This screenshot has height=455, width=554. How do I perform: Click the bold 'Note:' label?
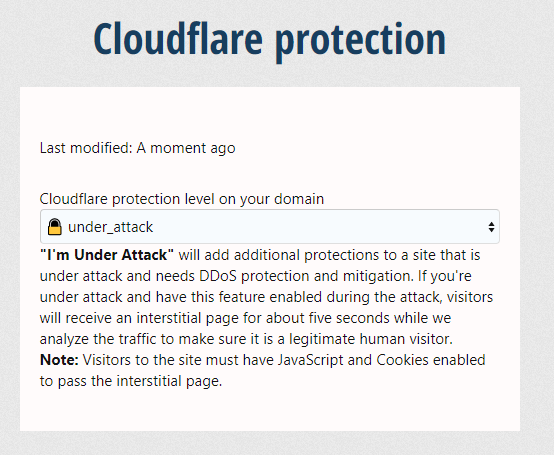click(59, 360)
